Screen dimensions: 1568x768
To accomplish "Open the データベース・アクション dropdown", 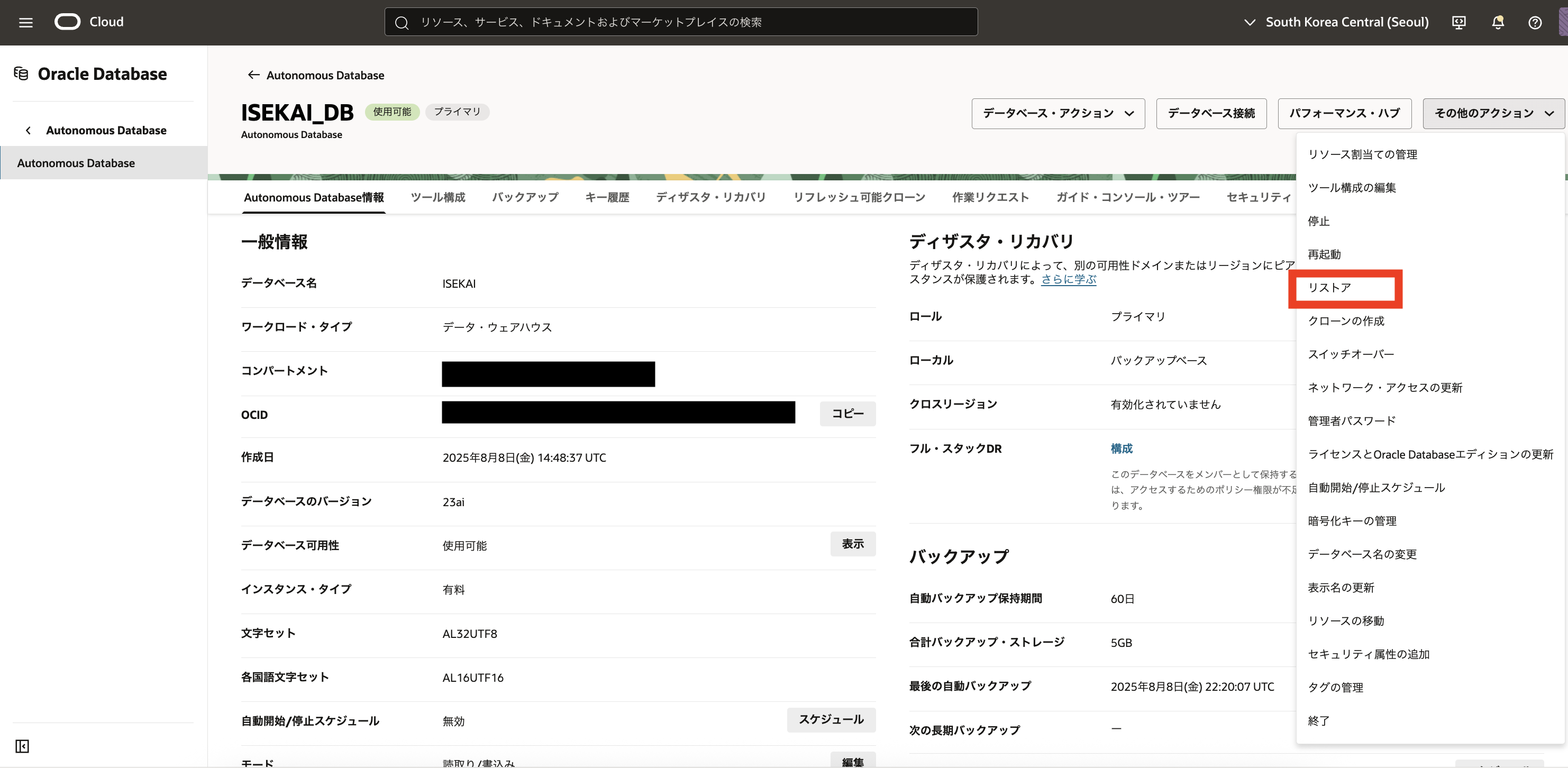I will click(1058, 113).
